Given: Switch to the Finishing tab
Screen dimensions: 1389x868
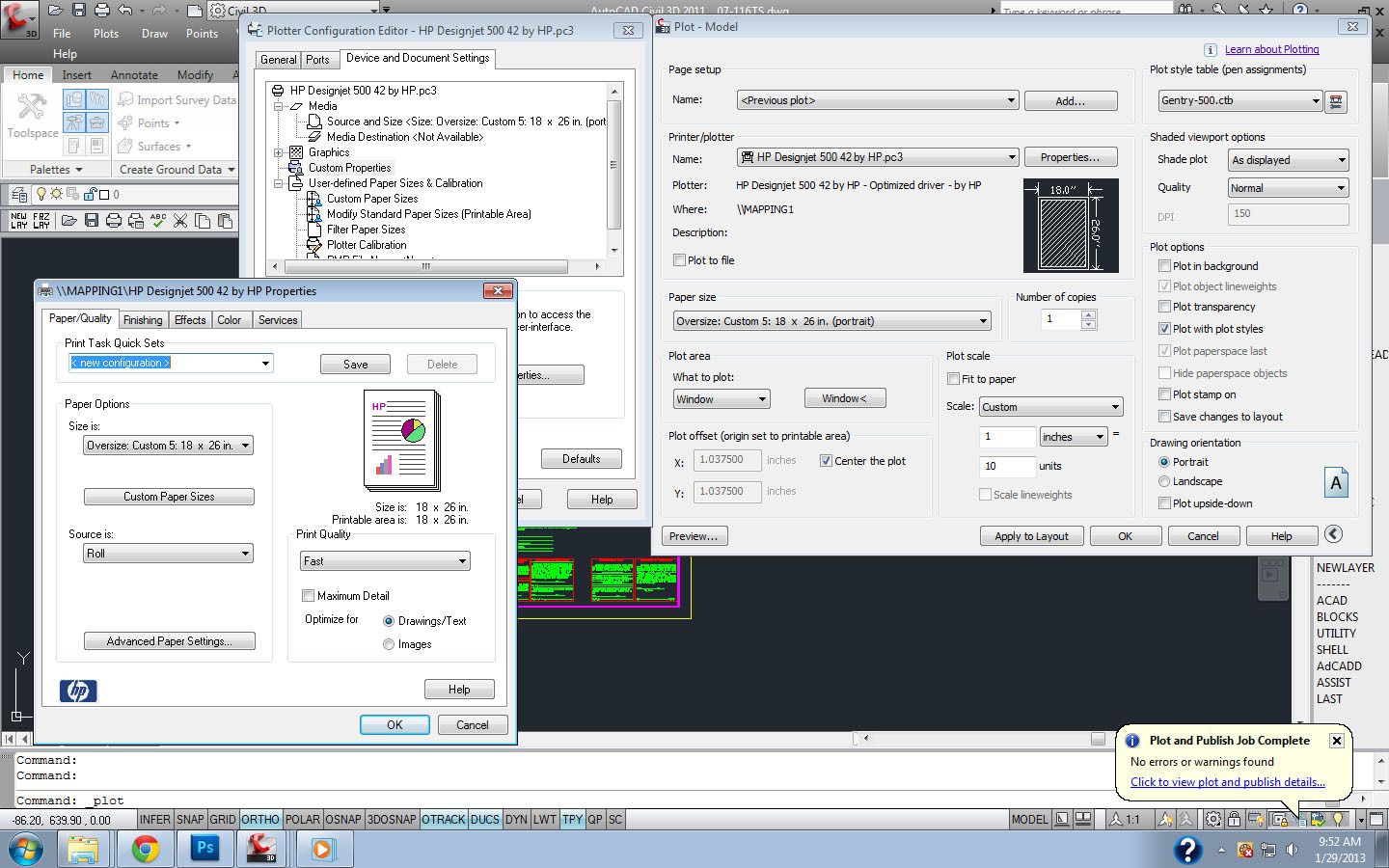Looking at the screenshot, I should [143, 320].
